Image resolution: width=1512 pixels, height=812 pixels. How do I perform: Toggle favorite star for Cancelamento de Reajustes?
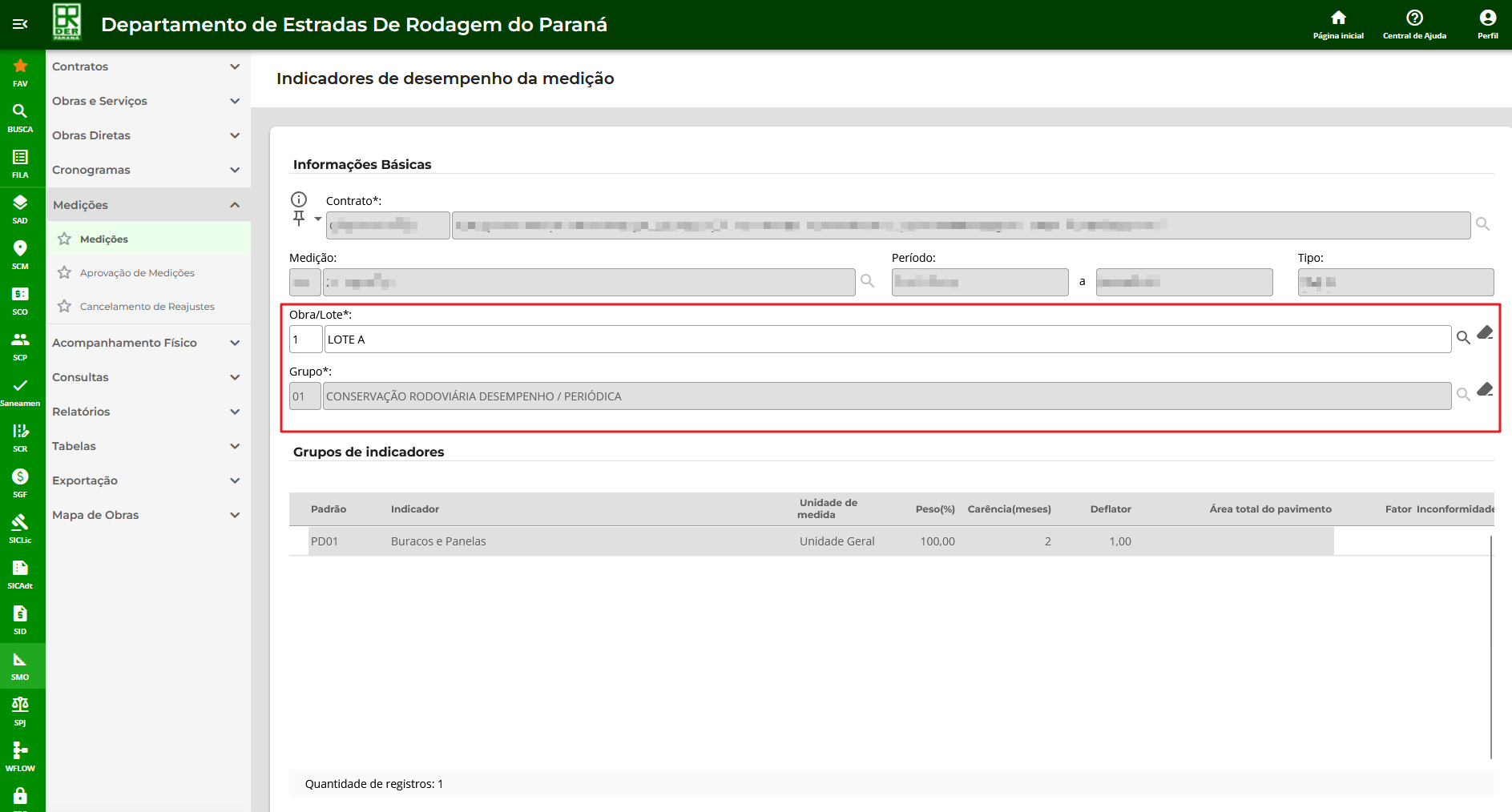click(x=65, y=307)
